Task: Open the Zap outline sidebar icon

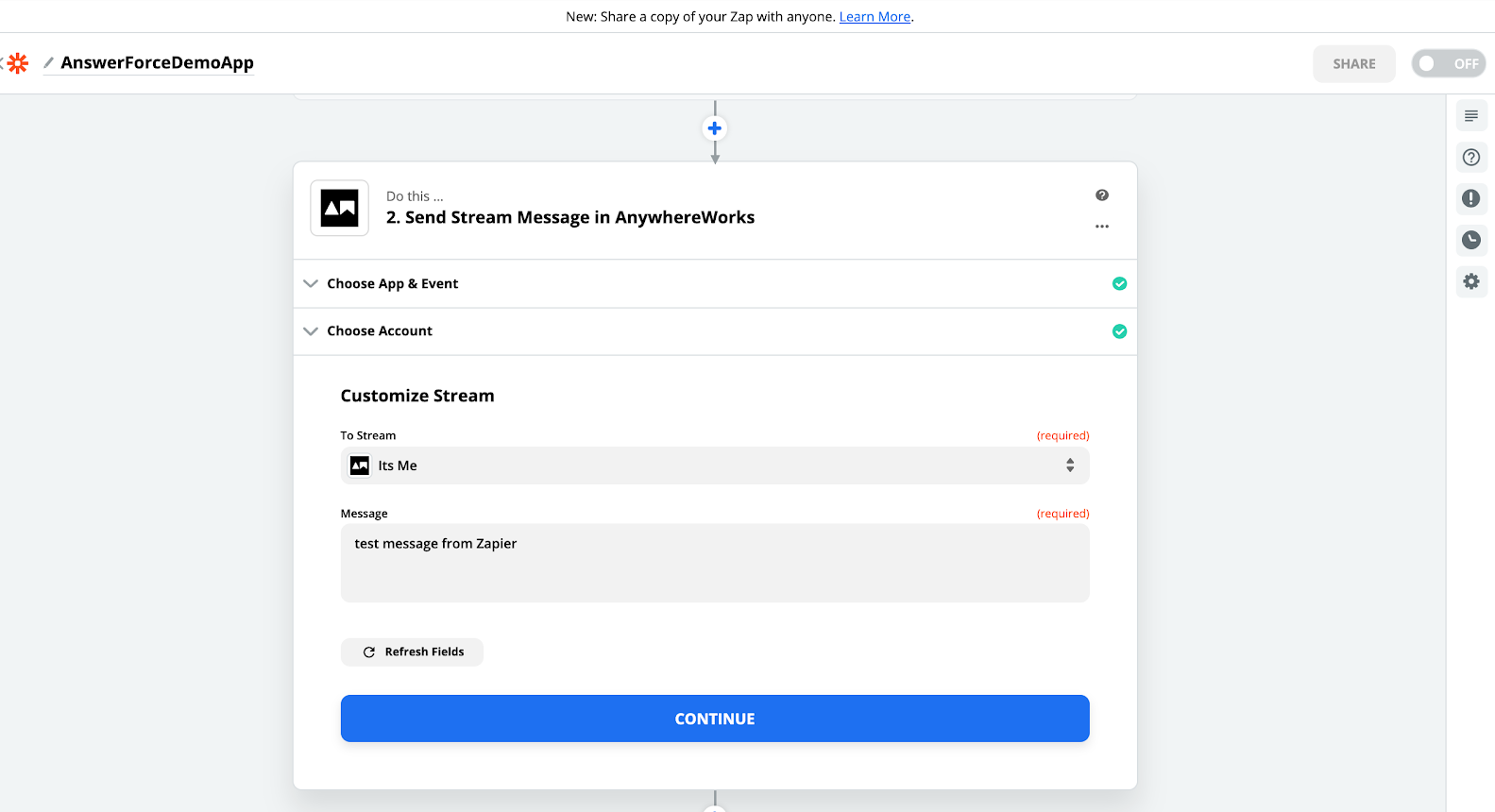Action: tap(1470, 116)
